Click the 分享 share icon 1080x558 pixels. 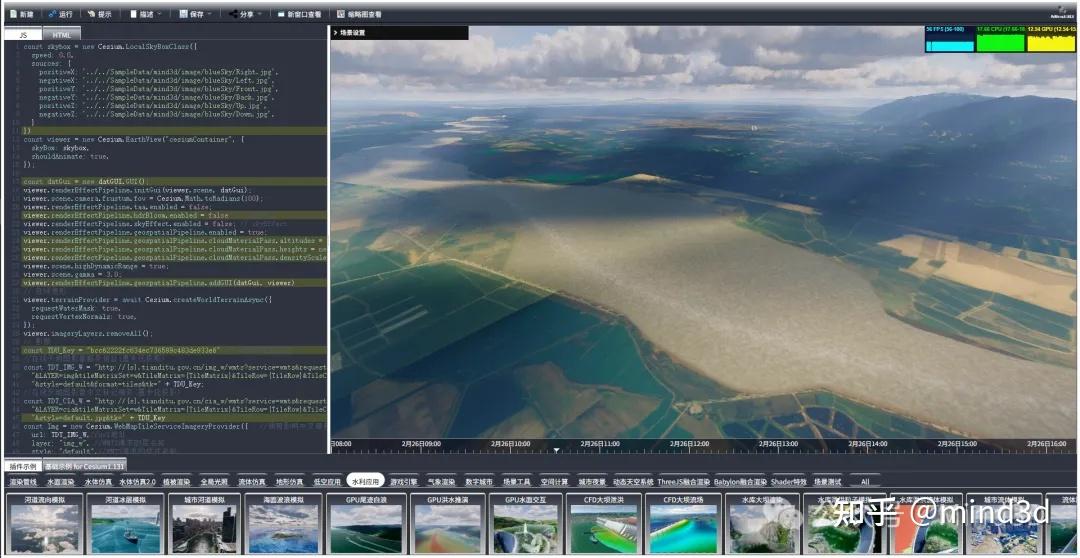tap(233, 15)
